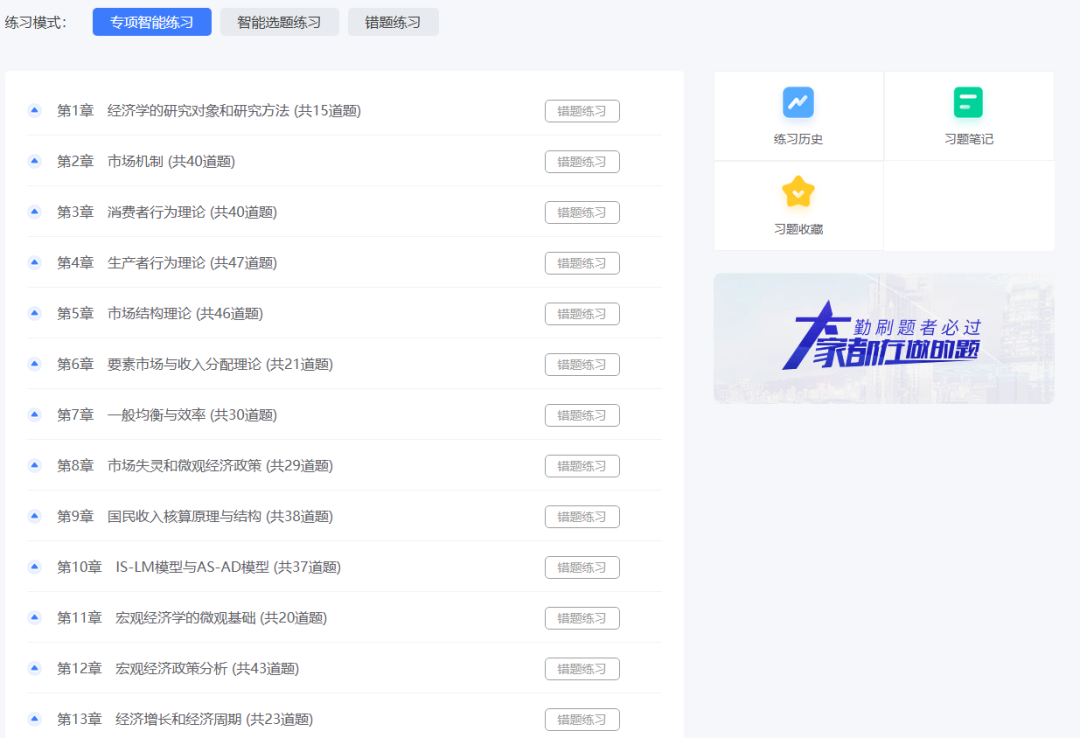Open the green 习题笔记 notes icon

[968, 103]
